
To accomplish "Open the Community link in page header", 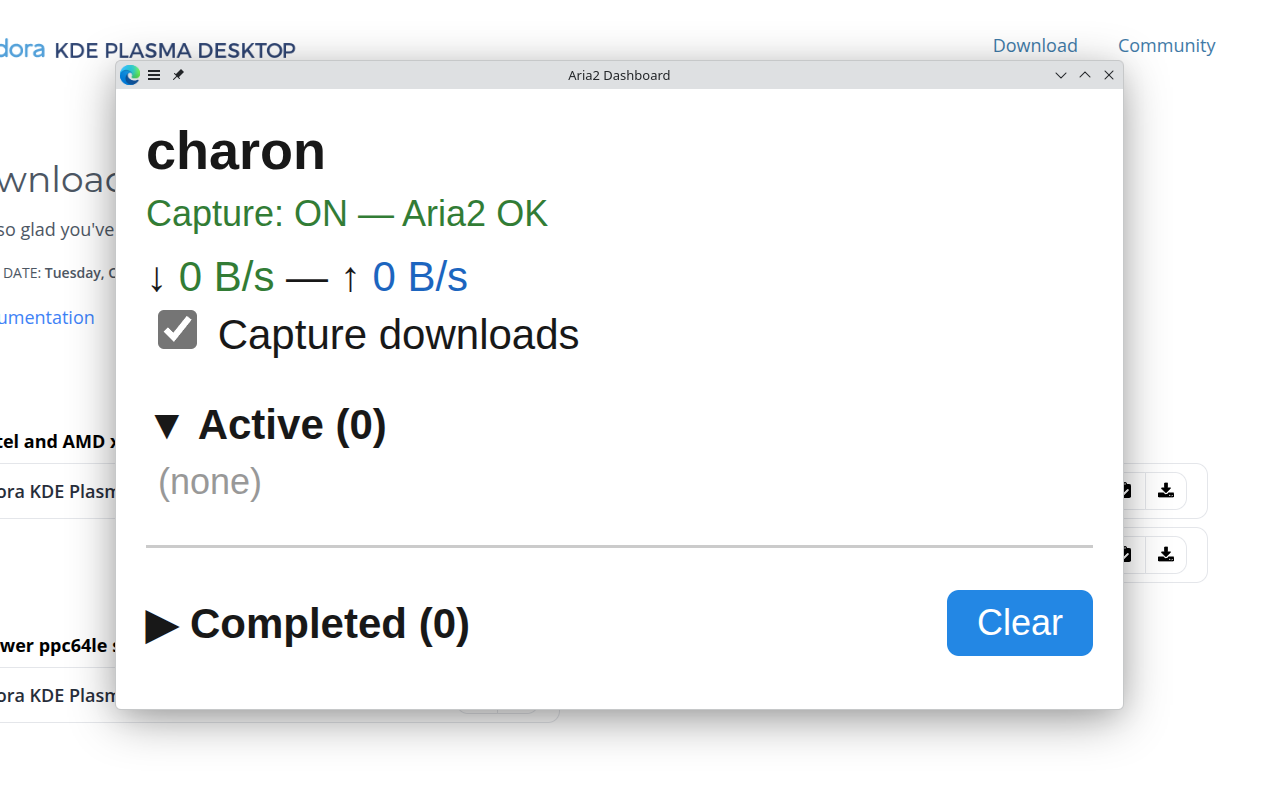I will click(1166, 46).
